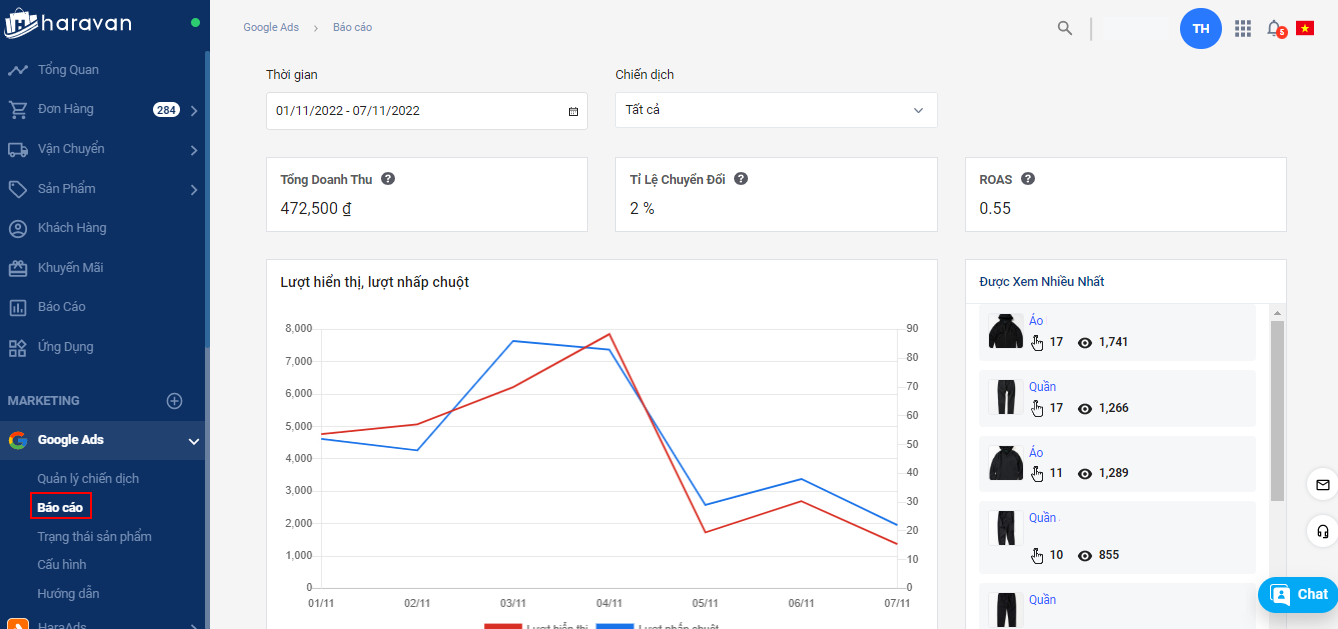Collapse the Google Ads section
1338x629 pixels.
[194, 441]
